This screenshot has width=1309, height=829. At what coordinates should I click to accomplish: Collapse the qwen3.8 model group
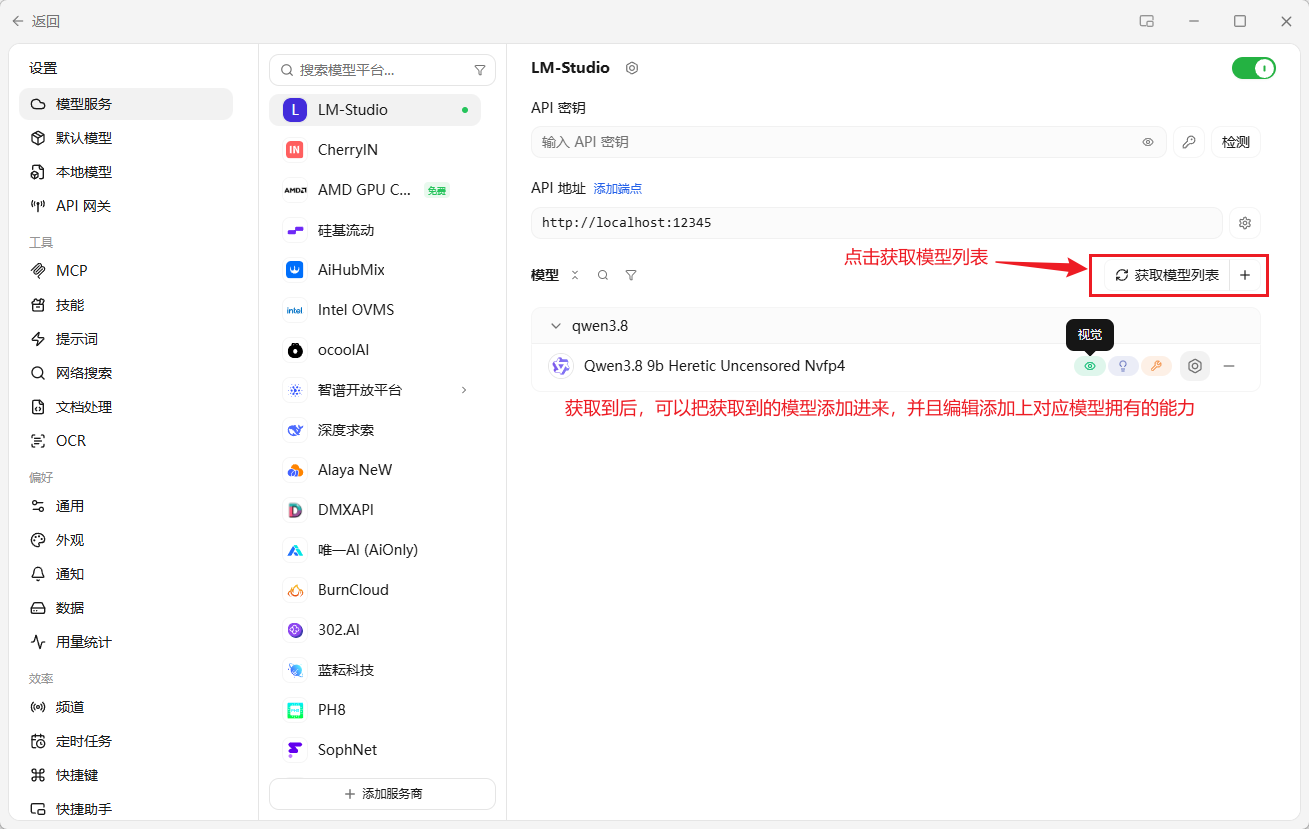556,326
